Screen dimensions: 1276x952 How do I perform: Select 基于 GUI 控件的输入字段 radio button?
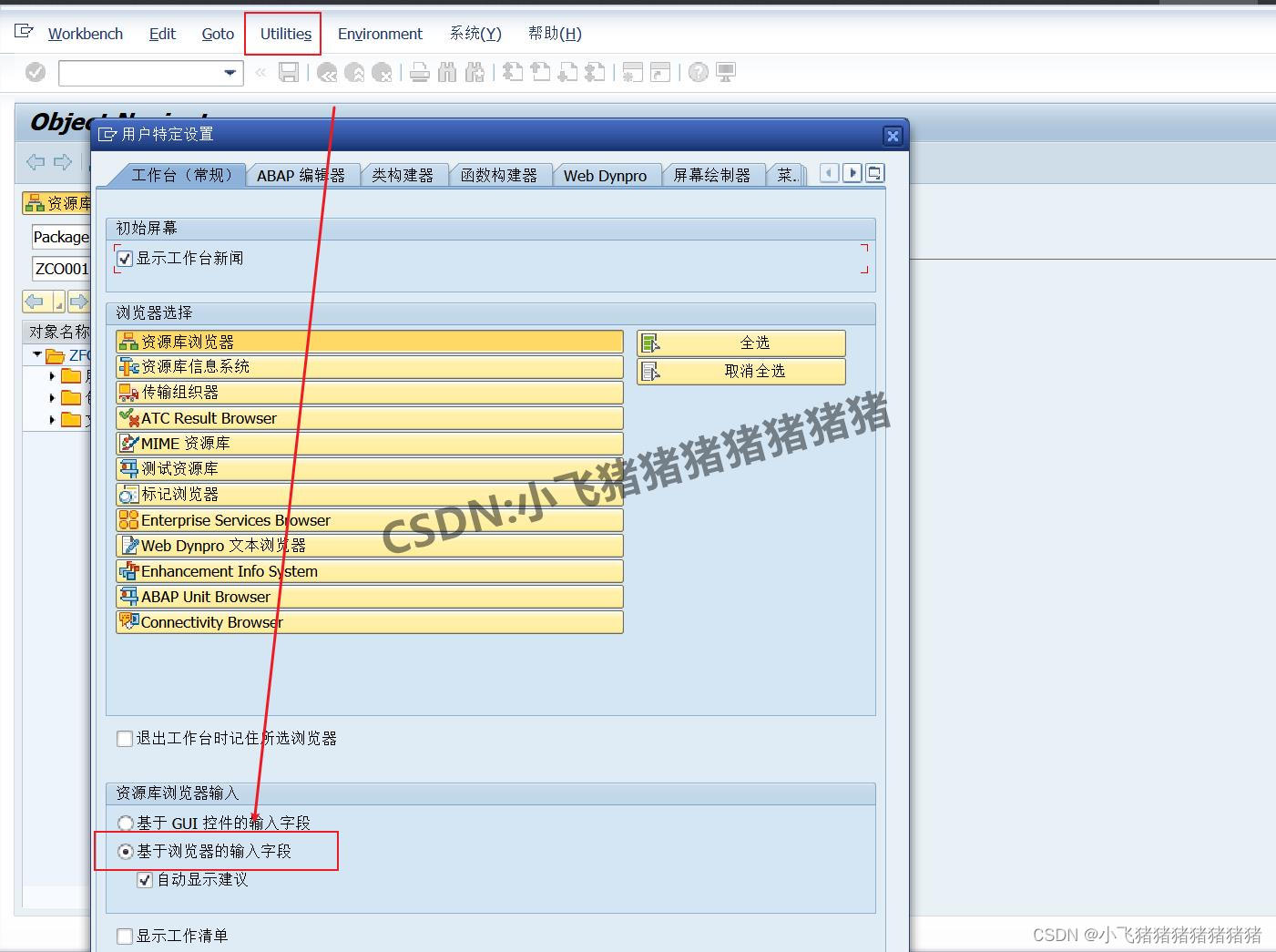127,824
